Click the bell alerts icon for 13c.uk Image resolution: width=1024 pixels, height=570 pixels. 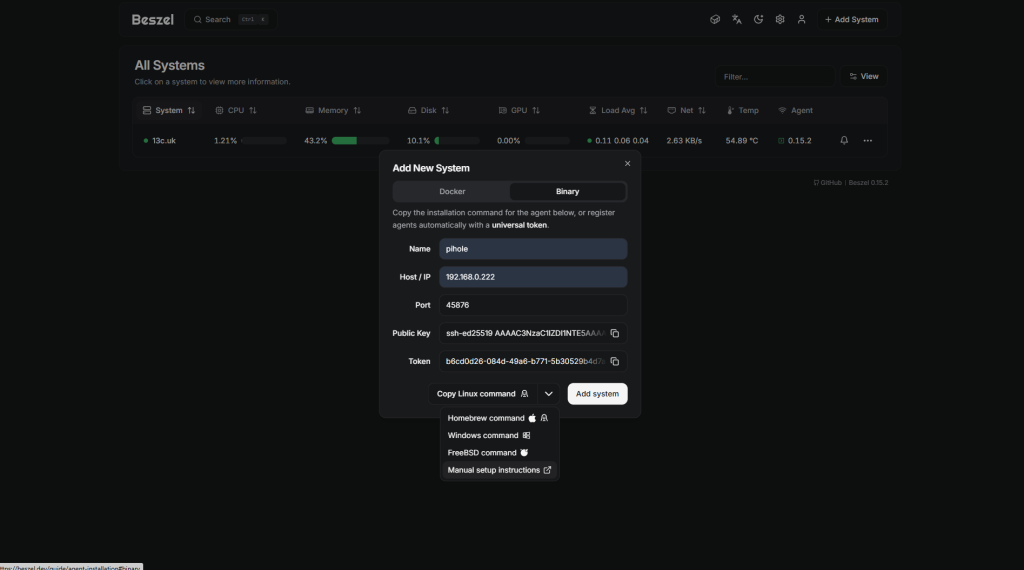click(x=844, y=141)
